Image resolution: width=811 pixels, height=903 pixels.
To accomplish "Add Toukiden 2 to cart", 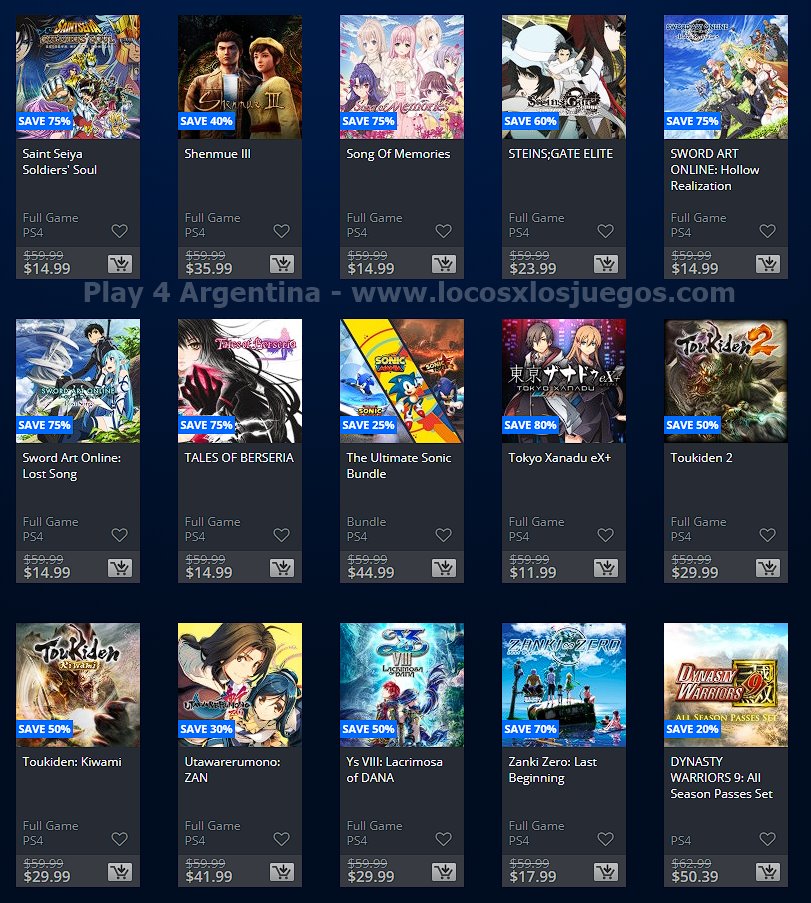I will 768,568.
